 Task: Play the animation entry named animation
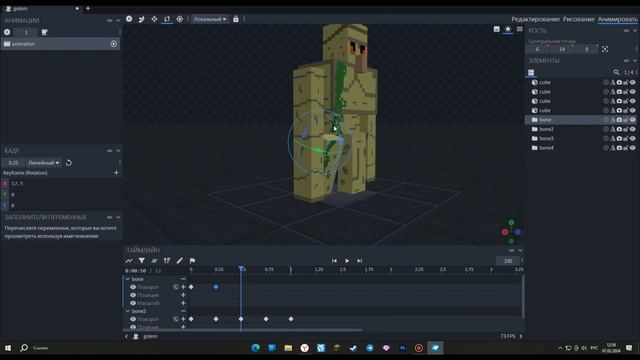[113, 44]
